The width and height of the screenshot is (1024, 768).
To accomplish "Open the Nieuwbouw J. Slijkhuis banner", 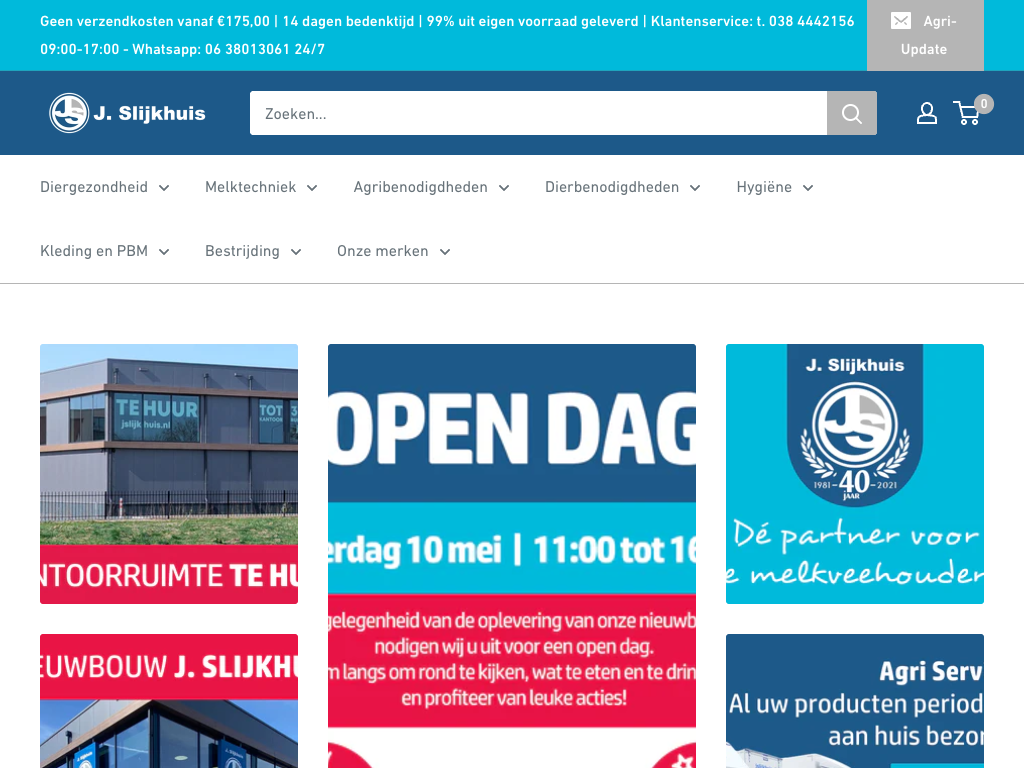I will click(x=169, y=700).
